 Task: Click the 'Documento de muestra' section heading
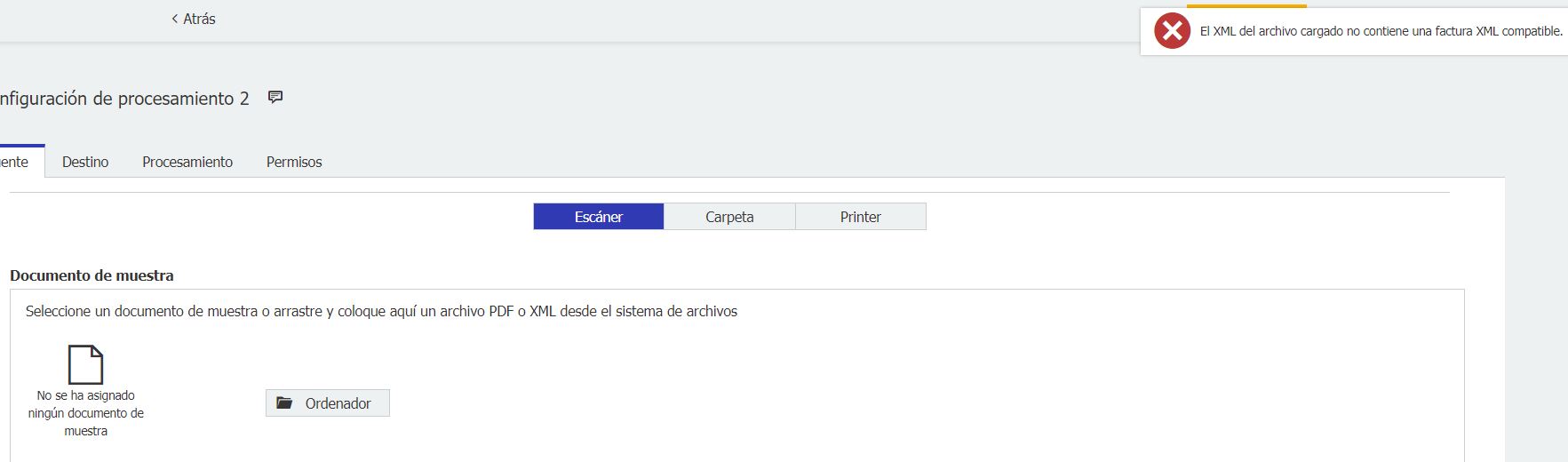point(92,275)
